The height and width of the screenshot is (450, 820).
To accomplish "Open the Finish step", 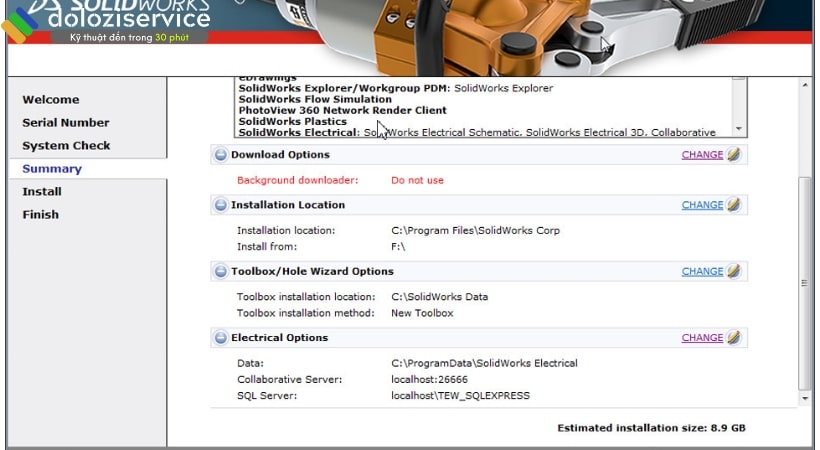I will [x=41, y=215].
